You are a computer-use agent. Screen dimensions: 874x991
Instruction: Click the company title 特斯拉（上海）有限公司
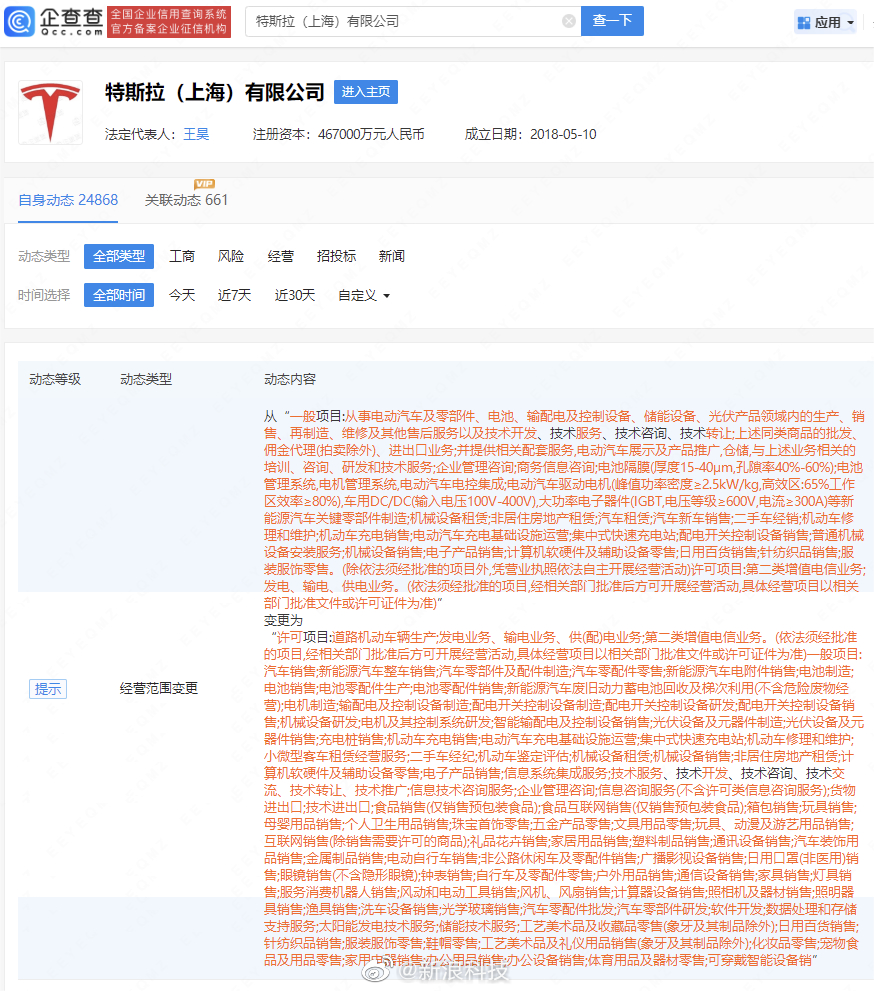click(215, 92)
